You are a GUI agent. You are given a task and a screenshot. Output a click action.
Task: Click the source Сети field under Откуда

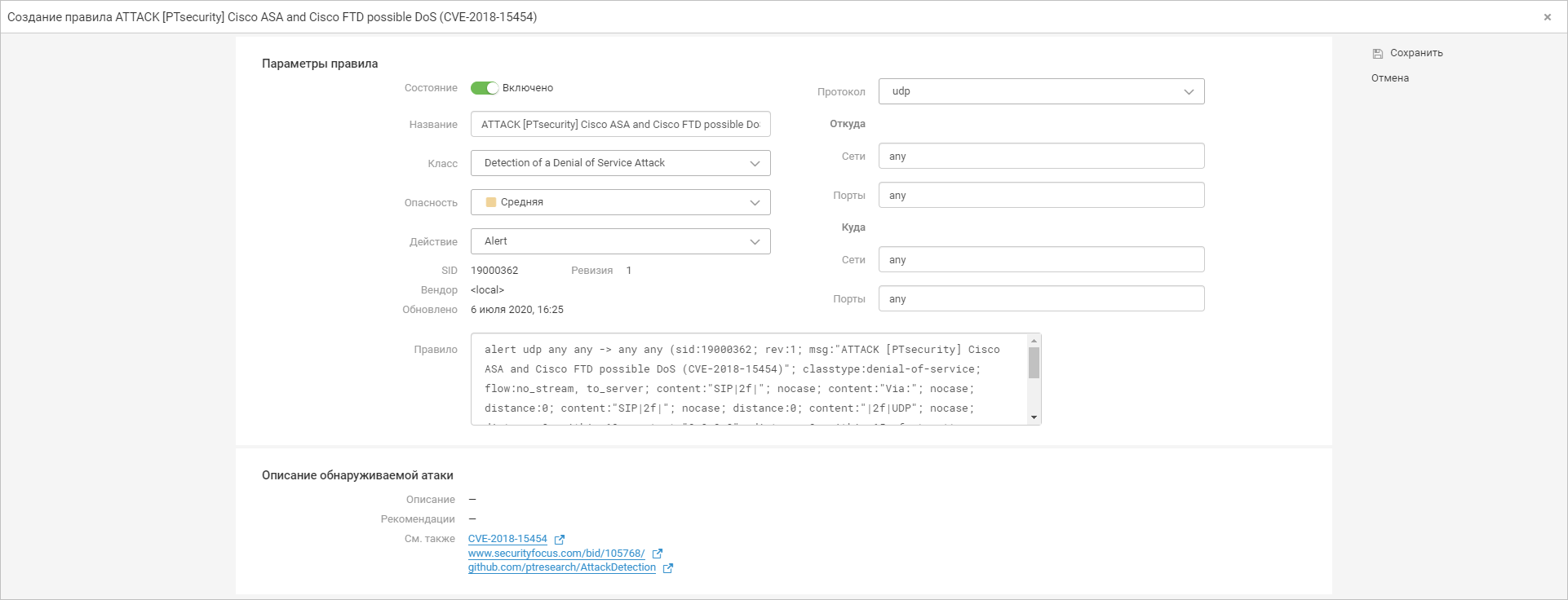click(x=1042, y=156)
